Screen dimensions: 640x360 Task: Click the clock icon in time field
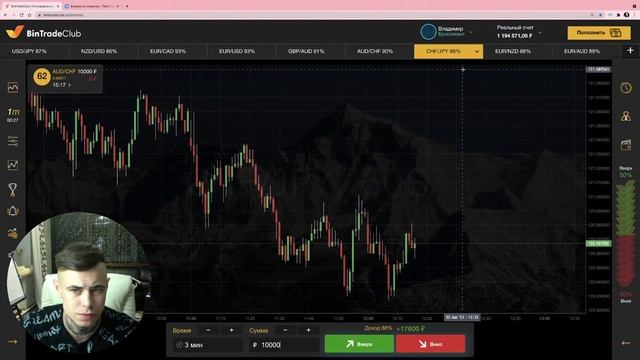[x=179, y=345]
